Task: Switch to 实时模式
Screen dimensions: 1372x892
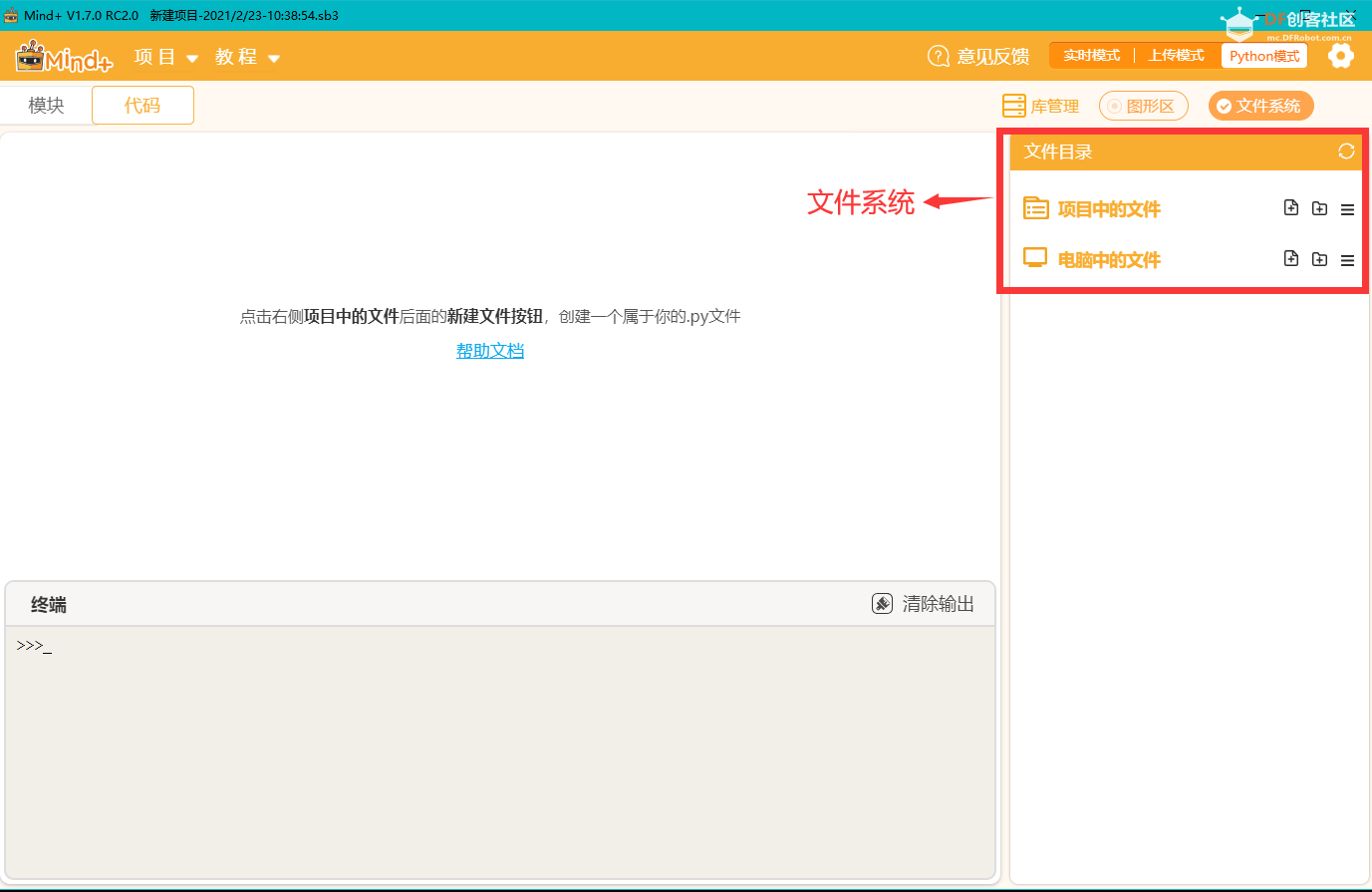Action: point(1092,56)
